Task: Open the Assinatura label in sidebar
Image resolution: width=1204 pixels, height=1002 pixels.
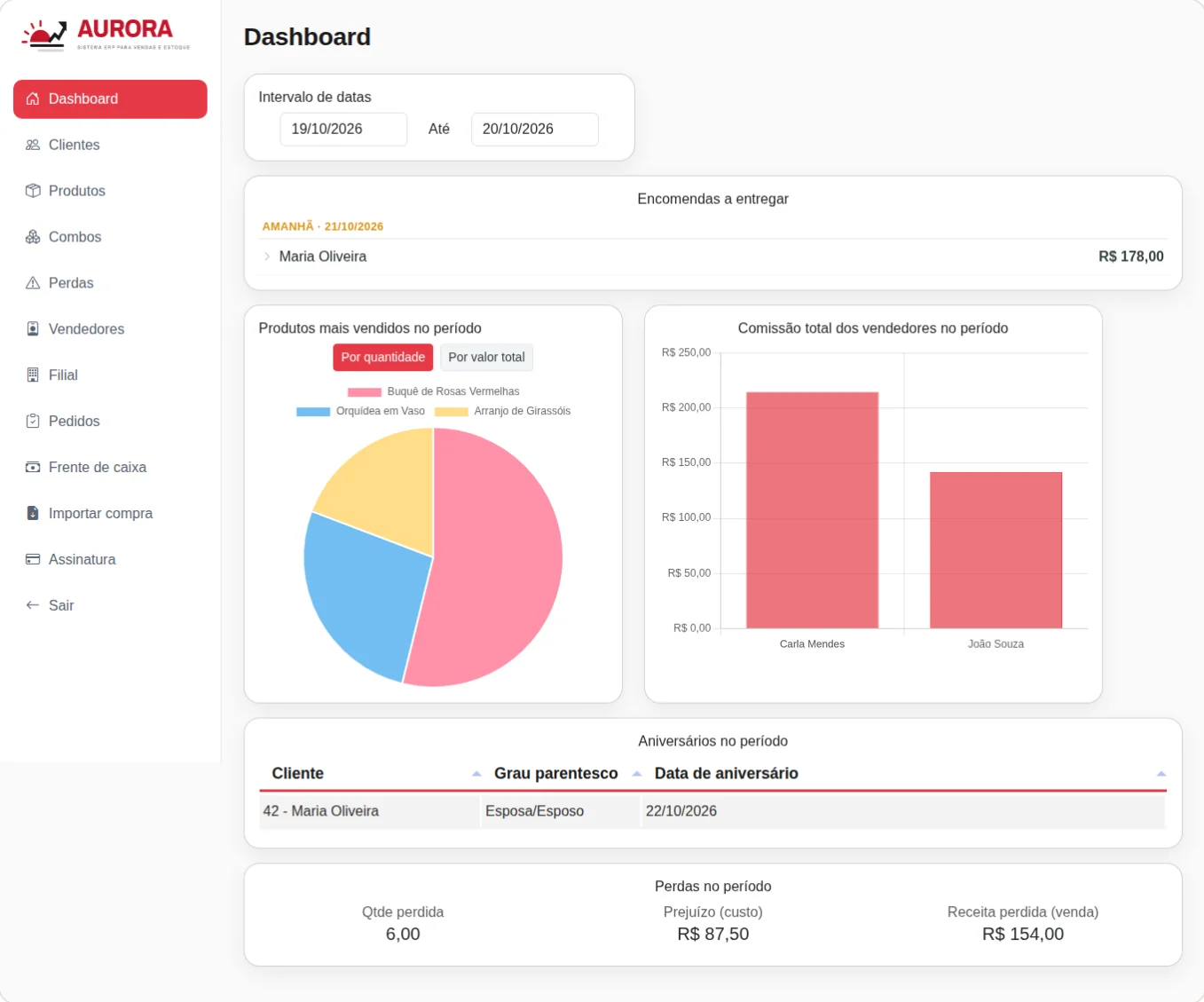Action: [x=82, y=560]
